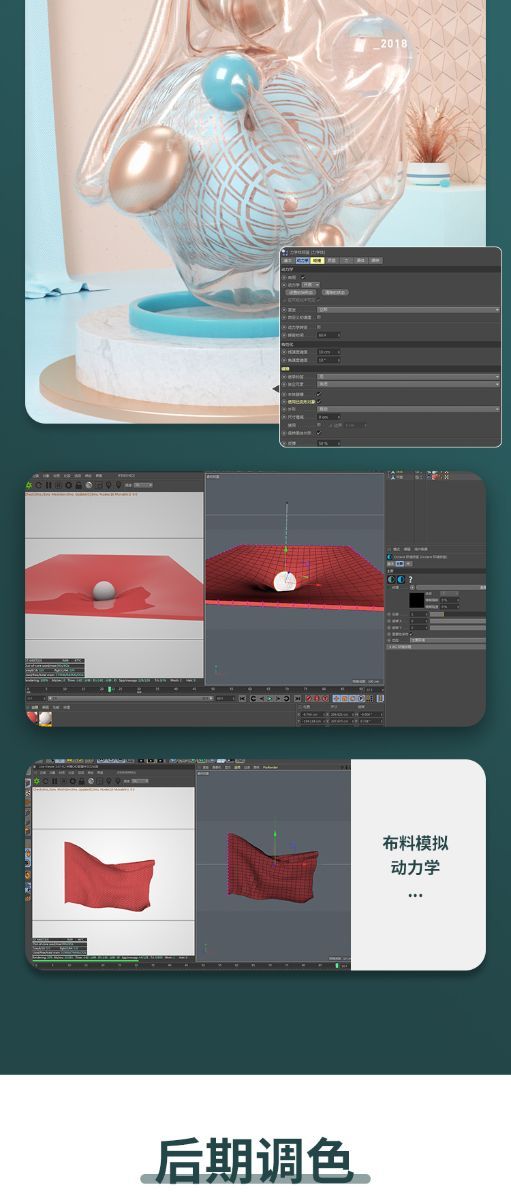511x1200 pixels.
Task: Click the black color swatch in attributes panel
Action: click(416, 599)
